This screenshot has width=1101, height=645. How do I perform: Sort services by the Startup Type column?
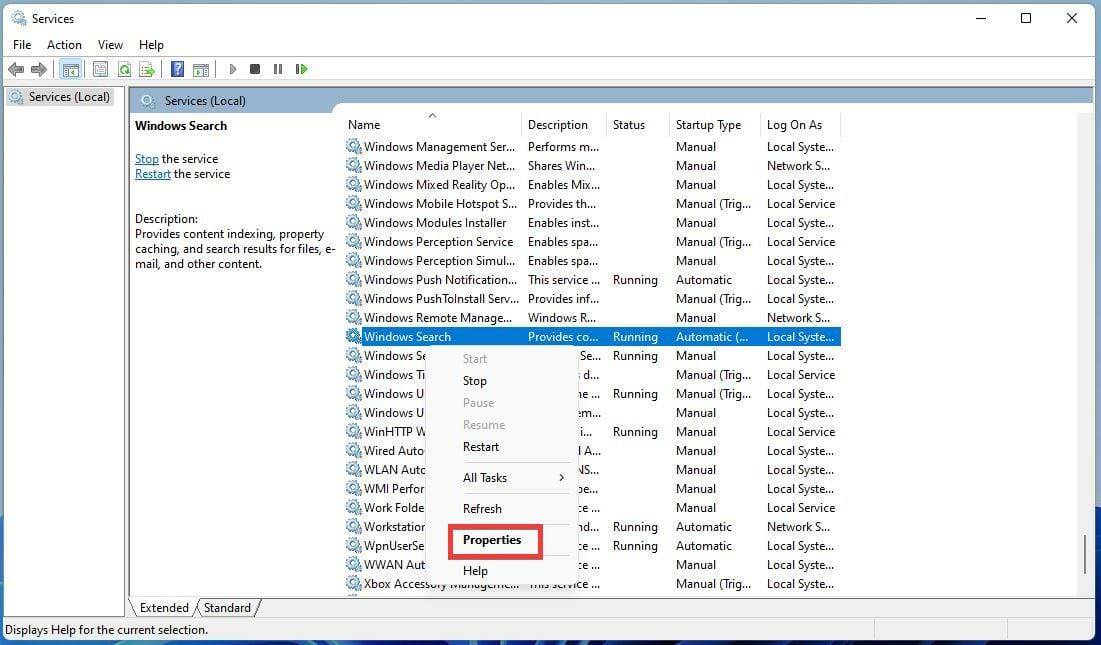point(709,124)
